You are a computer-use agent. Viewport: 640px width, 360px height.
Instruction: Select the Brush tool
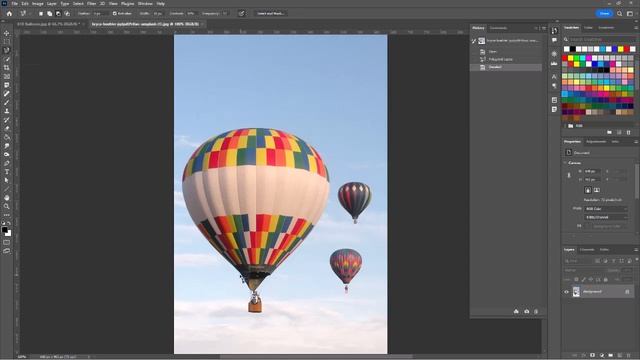point(7,102)
